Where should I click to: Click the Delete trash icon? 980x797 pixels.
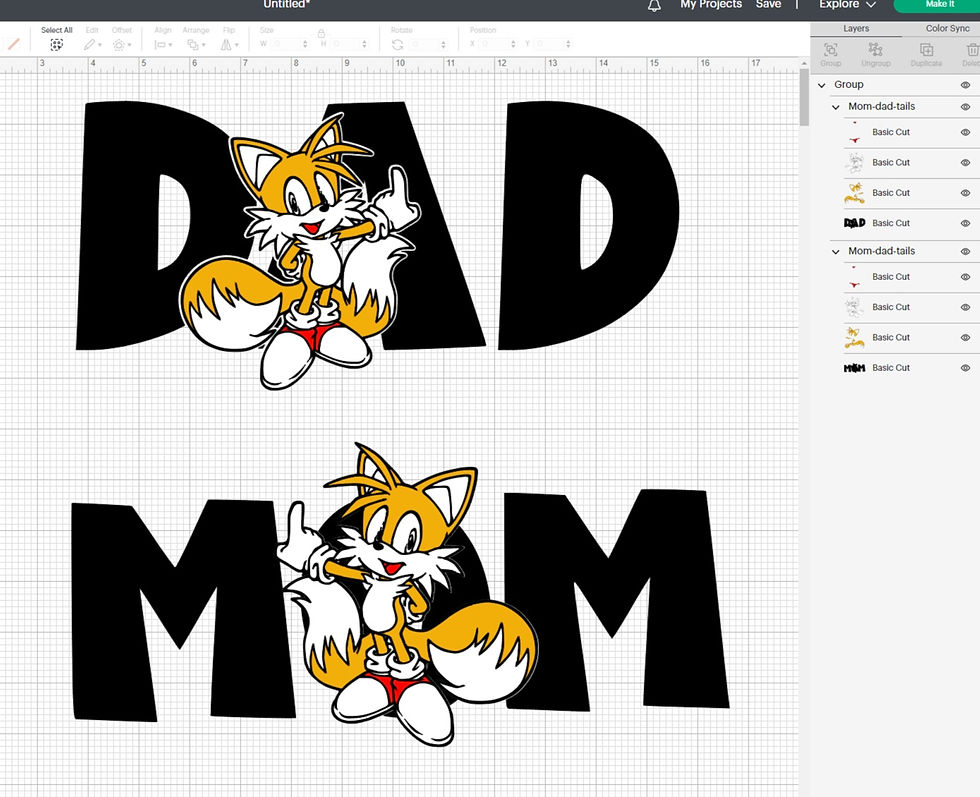coord(972,50)
